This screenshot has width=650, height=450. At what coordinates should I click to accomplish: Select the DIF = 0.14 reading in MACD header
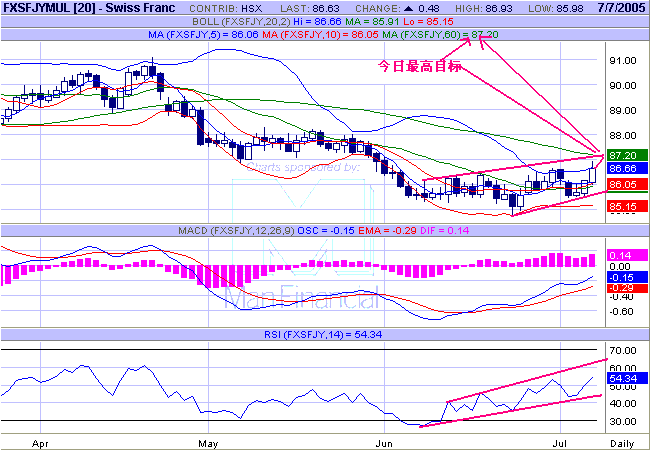pyautogui.click(x=444, y=230)
